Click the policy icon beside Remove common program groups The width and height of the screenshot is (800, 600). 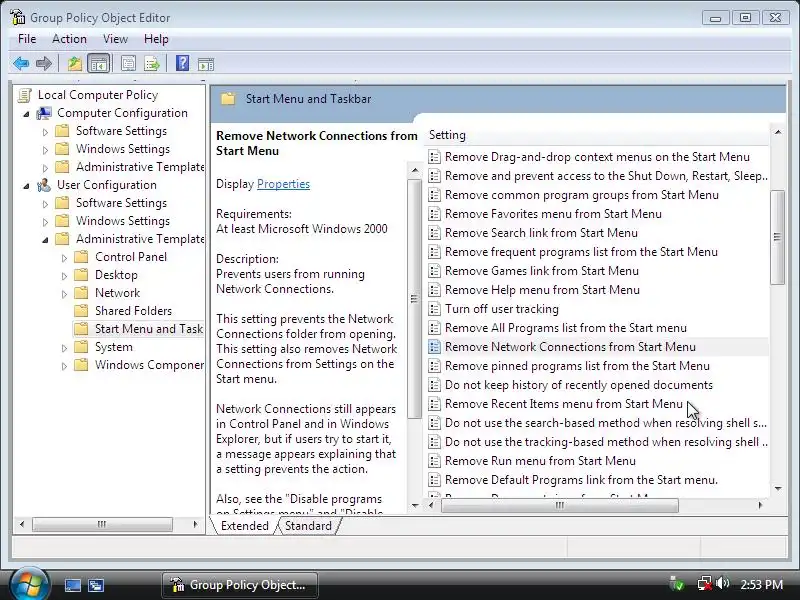click(x=434, y=195)
